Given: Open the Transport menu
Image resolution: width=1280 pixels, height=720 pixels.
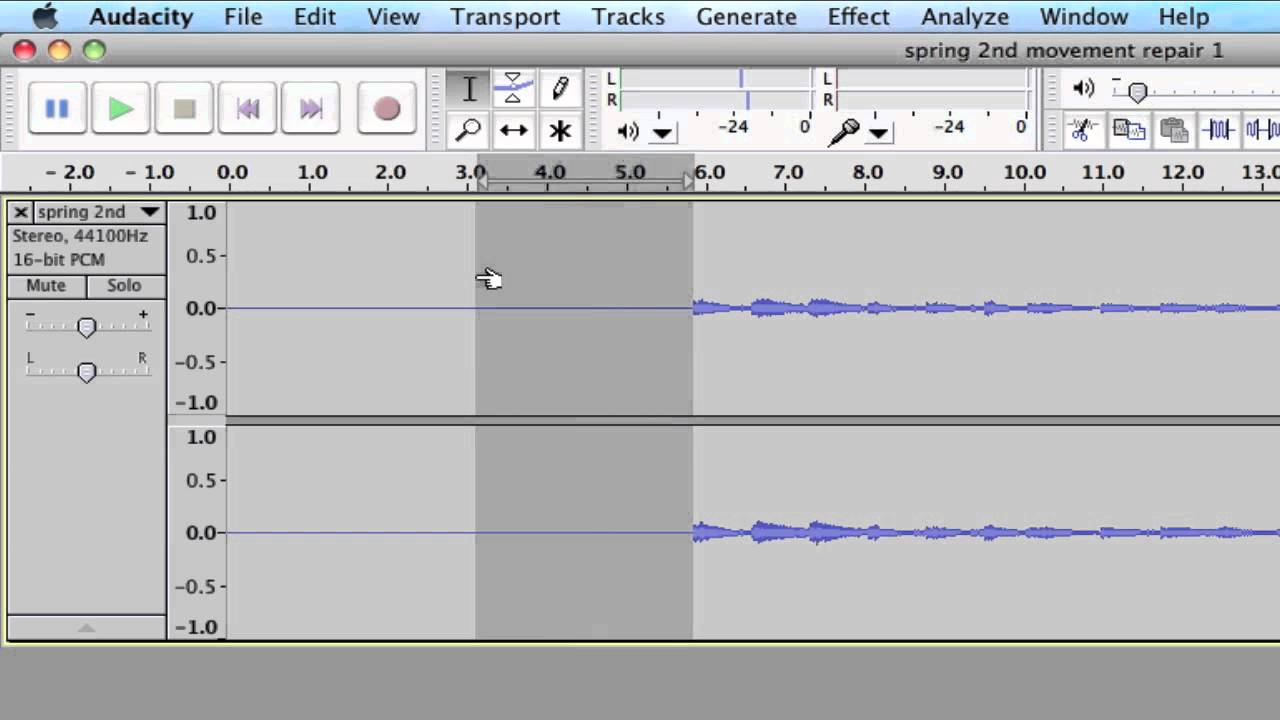Looking at the screenshot, I should (x=505, y=17).
